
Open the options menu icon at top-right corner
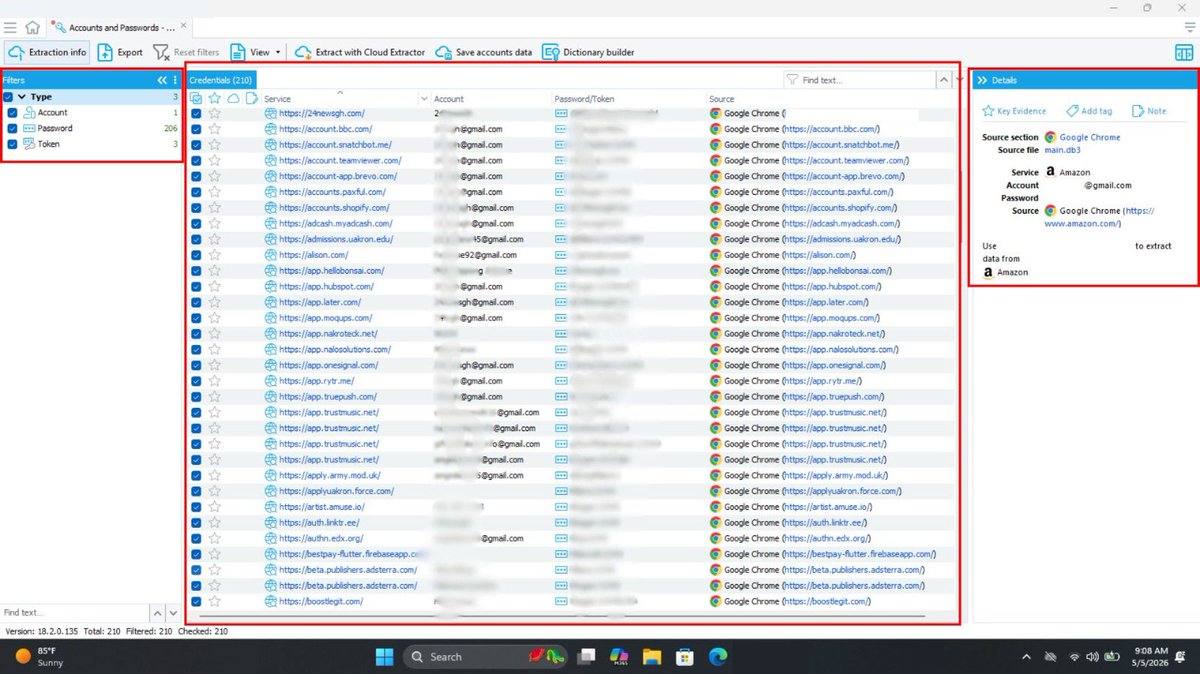click(x=1189, y=27)
